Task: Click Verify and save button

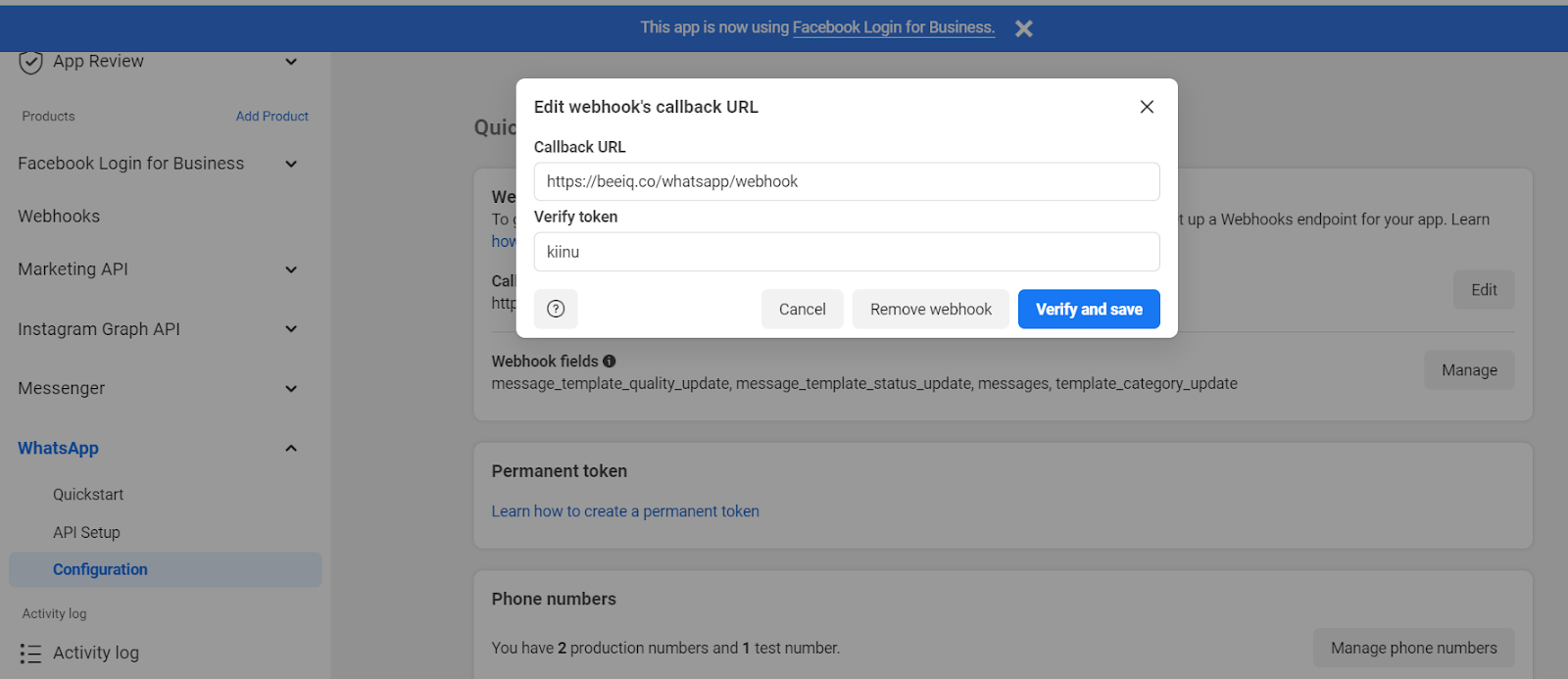Action: pos(1089,309)
